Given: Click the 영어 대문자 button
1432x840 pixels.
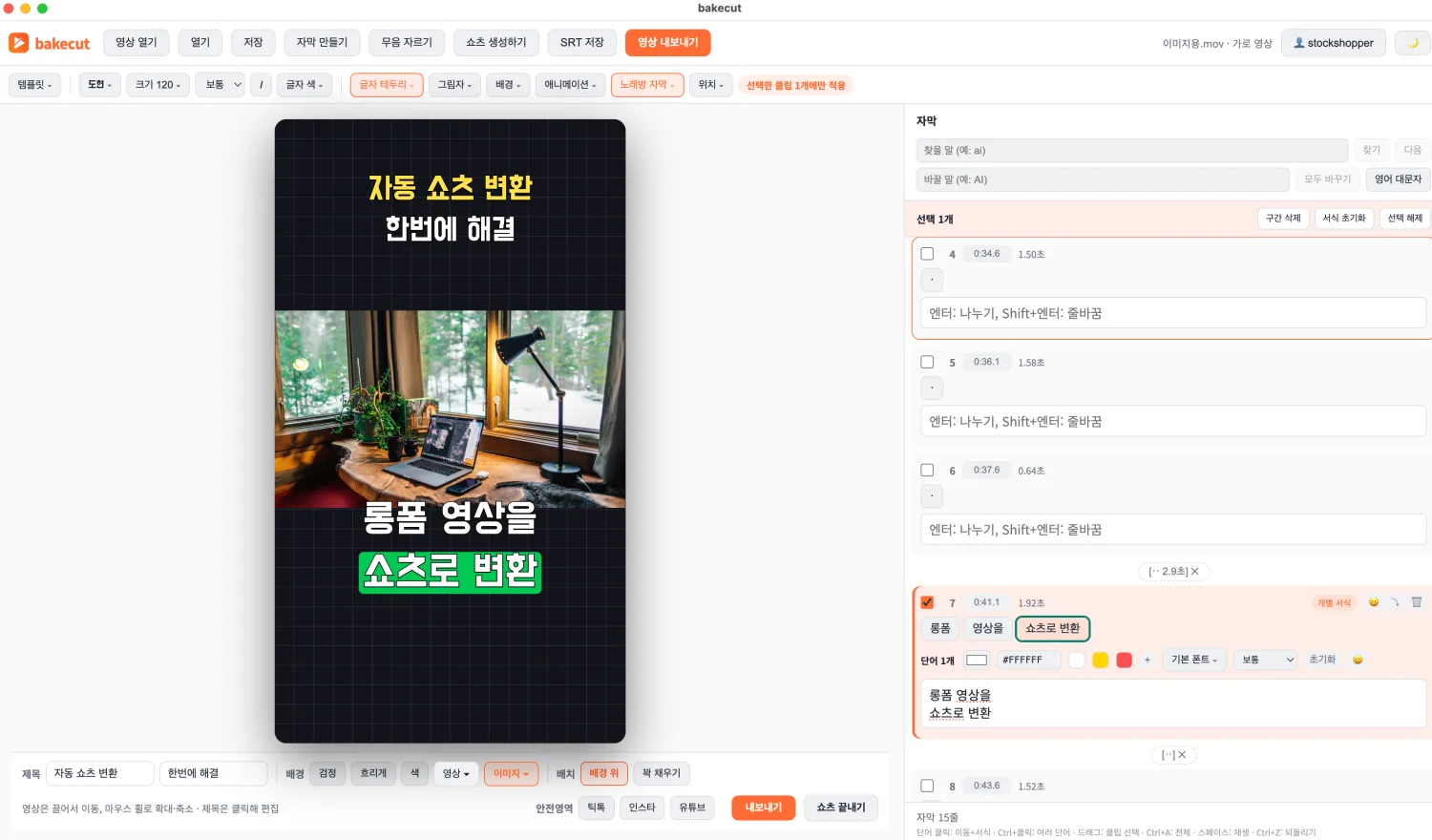Looking at the screenshot, I should [x=1399, y=179].
